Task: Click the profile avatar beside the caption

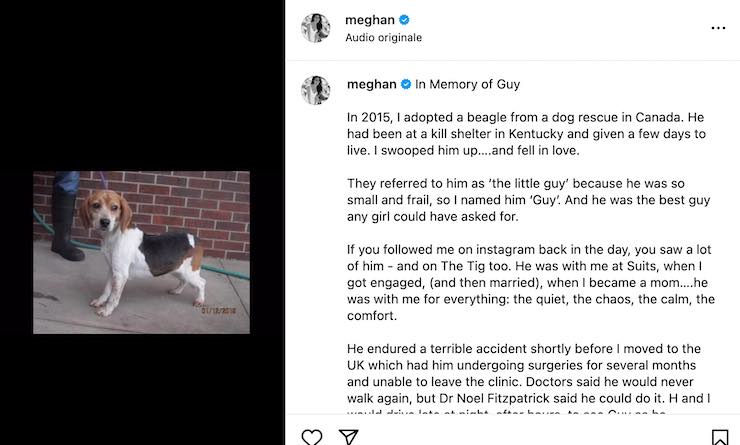Action: [x=316, y=90]
